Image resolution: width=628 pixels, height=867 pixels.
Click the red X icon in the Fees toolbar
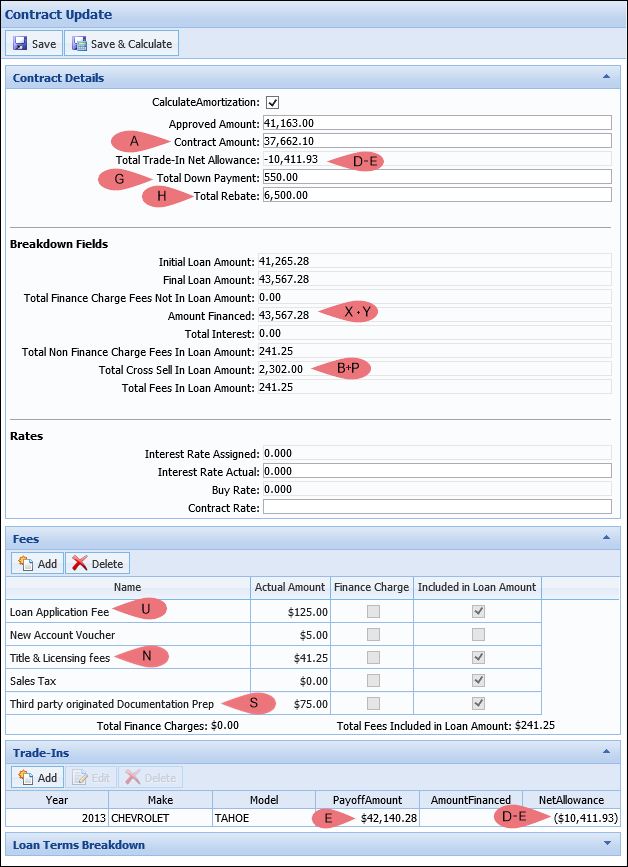(x=80, y=563)
